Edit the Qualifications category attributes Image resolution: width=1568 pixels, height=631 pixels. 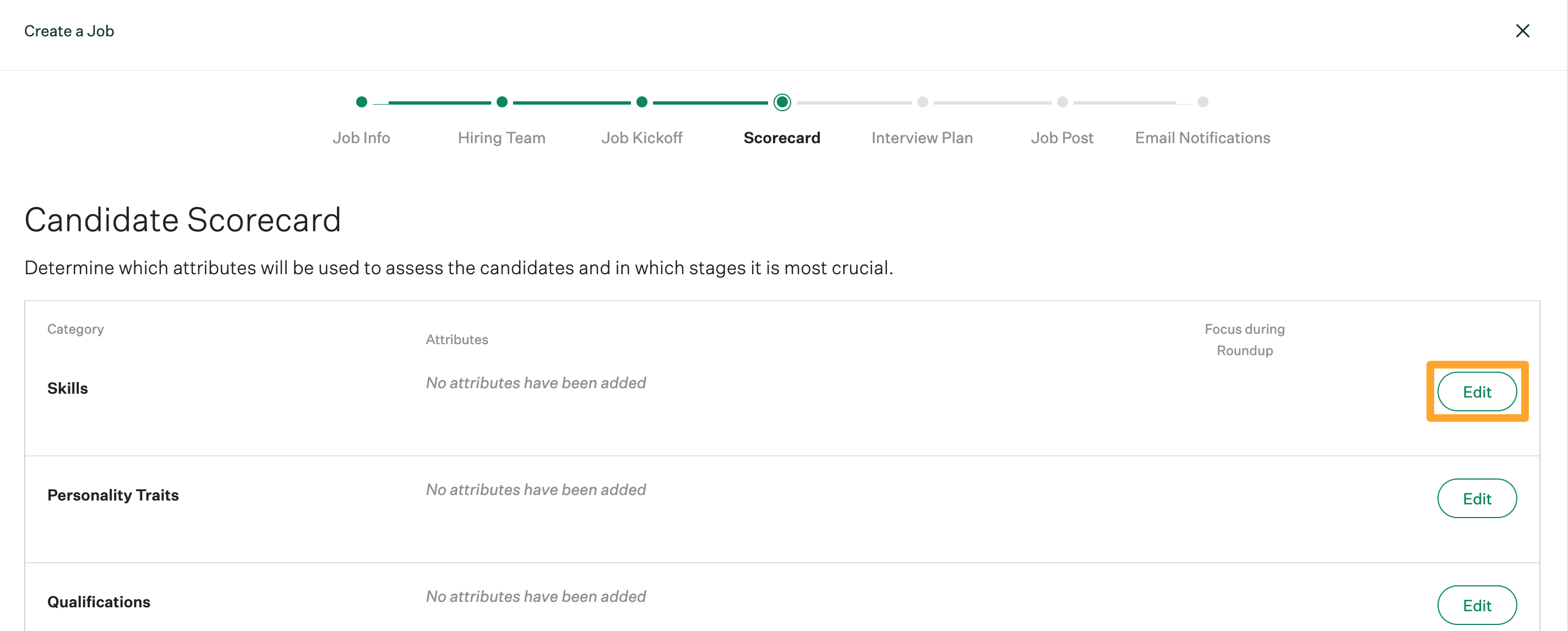tap(1477, 605)
